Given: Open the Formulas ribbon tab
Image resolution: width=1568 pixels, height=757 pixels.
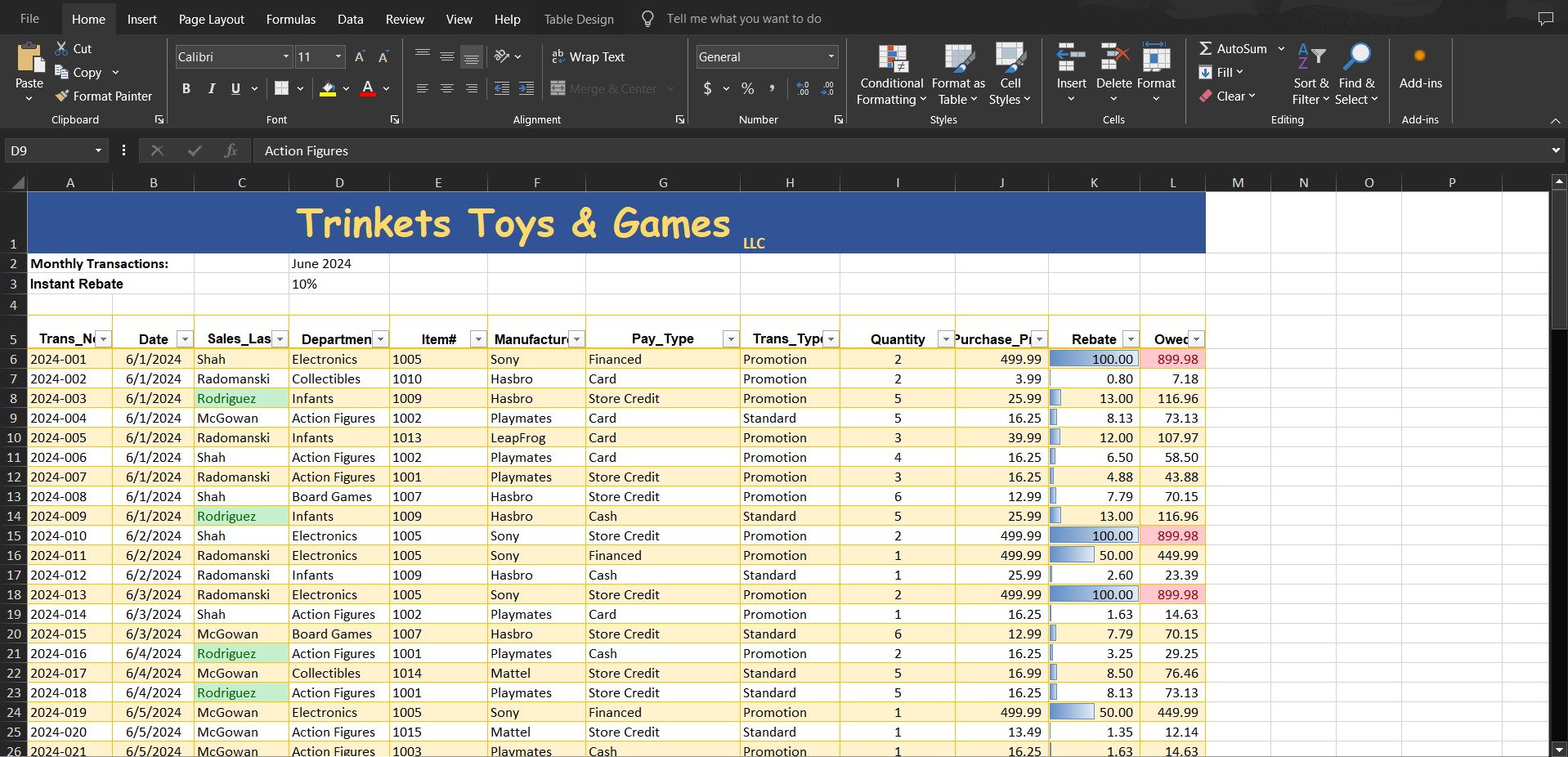Looking at the screenshot, I should pyautogui.click(x=290, y=18).
